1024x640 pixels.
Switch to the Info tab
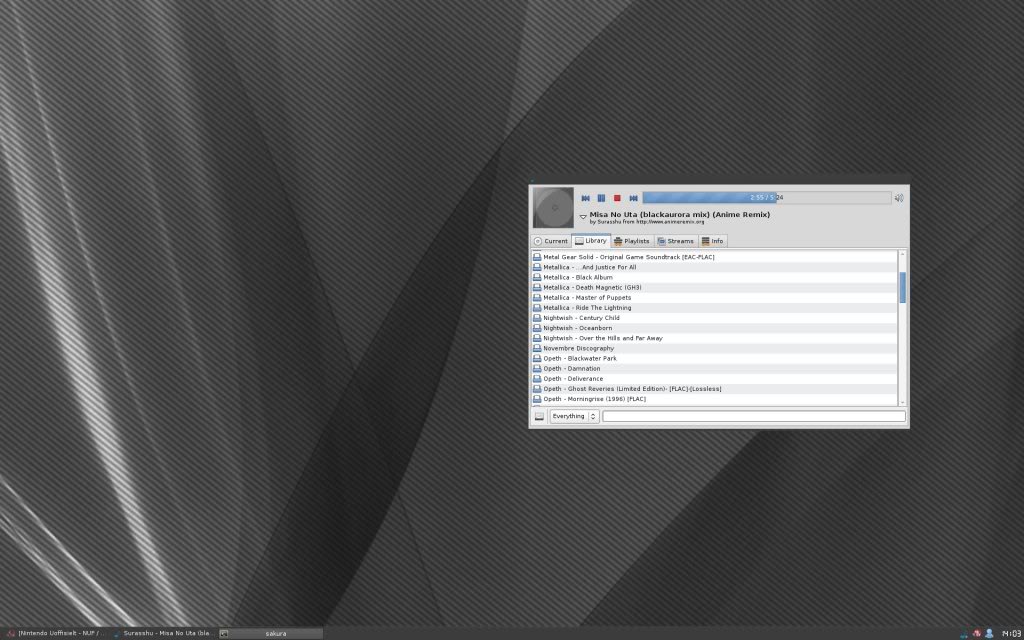[x=712, y=241]
